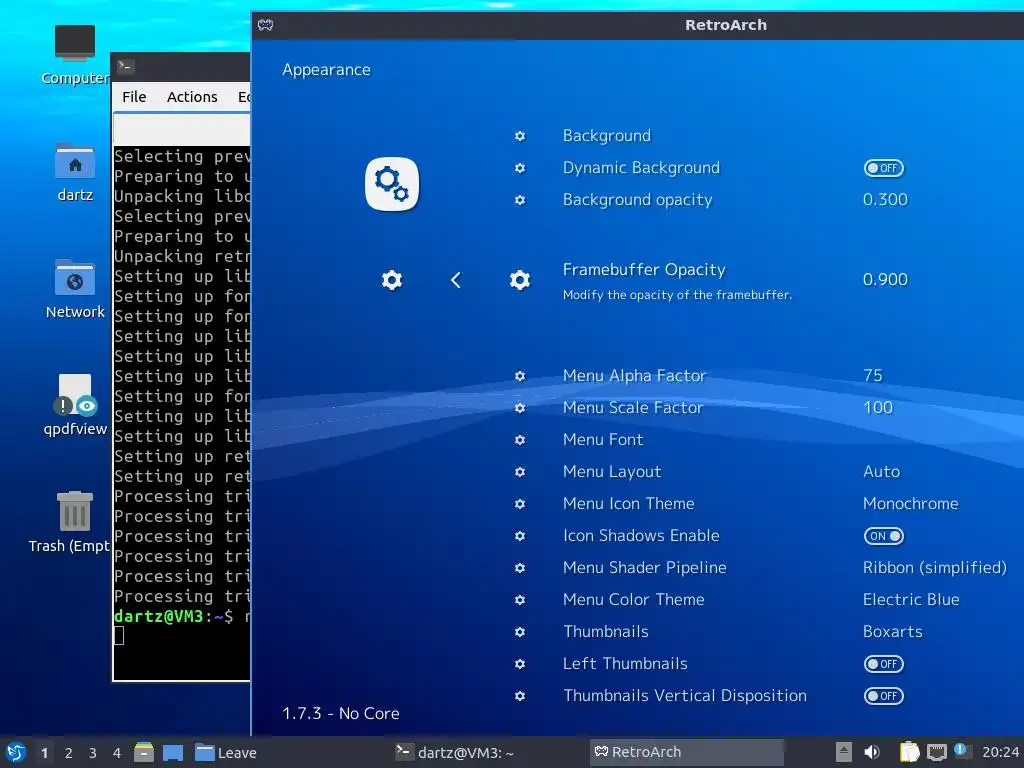Open the Network desktop icon
This screenshot has width=1024, height=768.
[75, 289]
